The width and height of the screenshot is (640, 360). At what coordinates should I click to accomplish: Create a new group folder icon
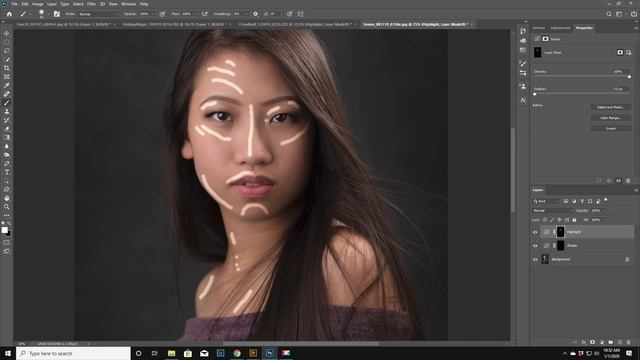(x=610, y=342)
